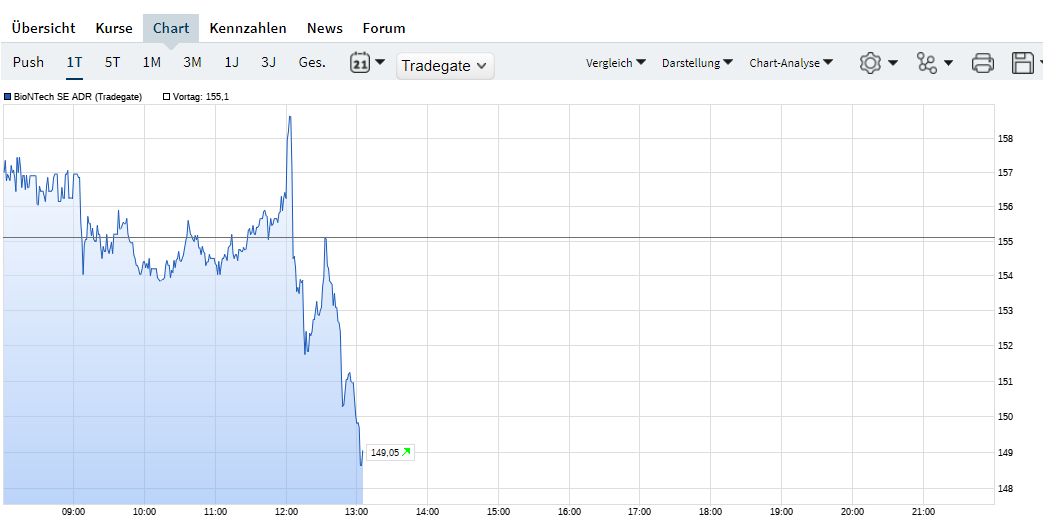Click the 155 price axis label
The image size is (1043, 516).
pos(1005,241)
